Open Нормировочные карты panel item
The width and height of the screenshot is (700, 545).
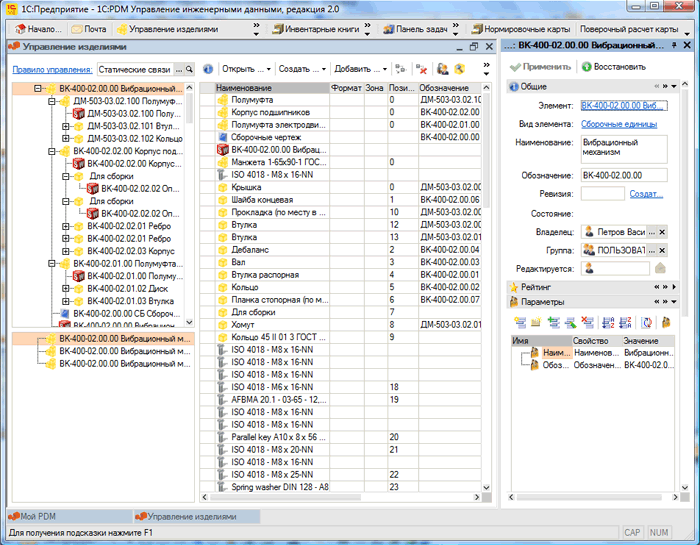tap(521, 29)
